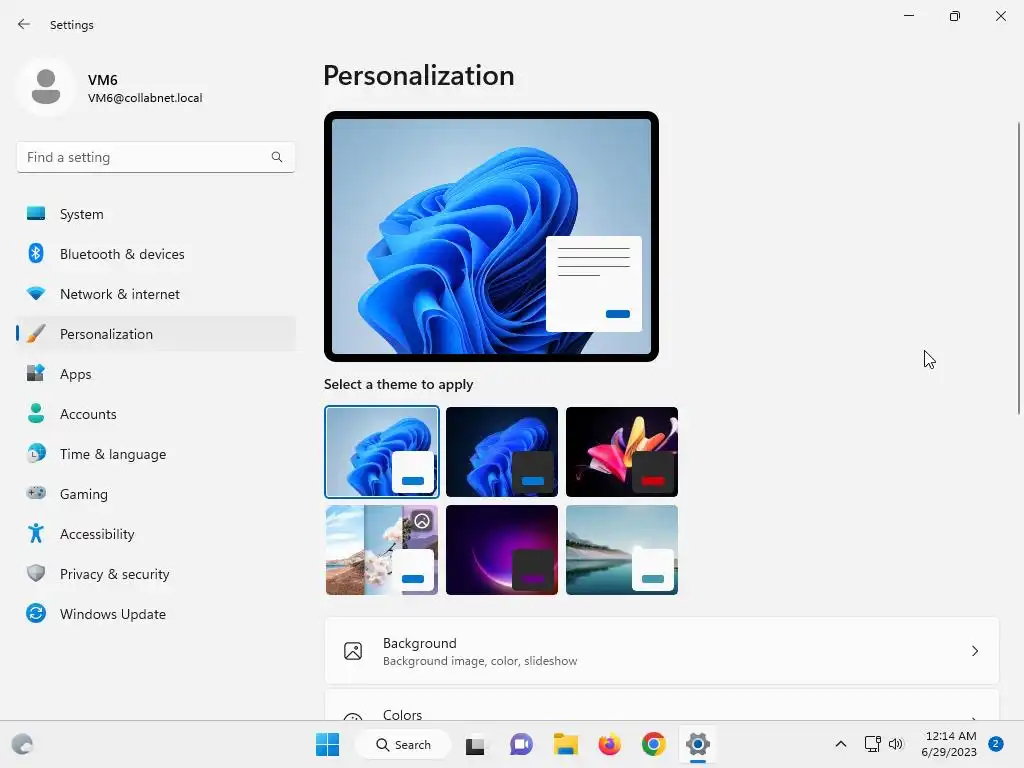
Task: Open the Windows Start menu
Action: 327,744
